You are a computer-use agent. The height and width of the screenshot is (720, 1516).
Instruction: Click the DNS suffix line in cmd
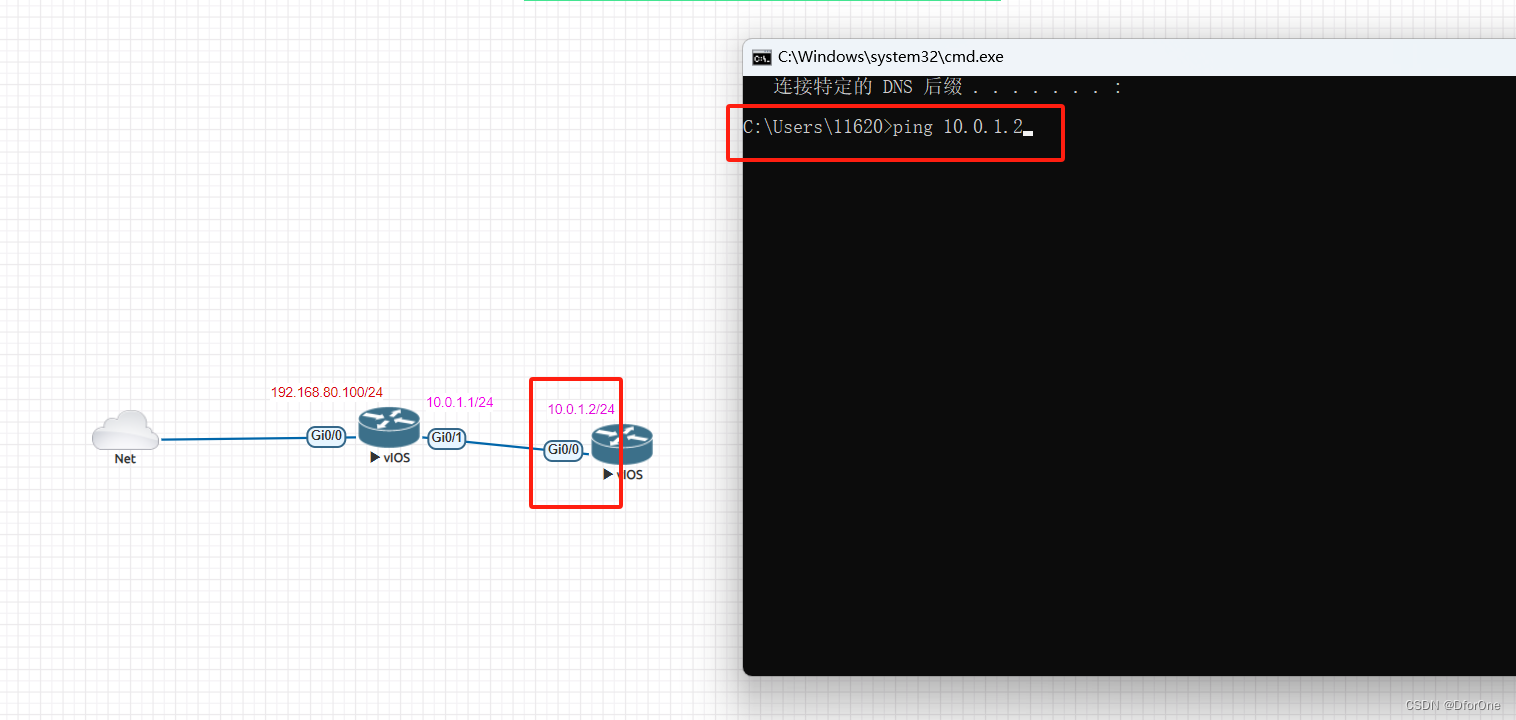948,87
